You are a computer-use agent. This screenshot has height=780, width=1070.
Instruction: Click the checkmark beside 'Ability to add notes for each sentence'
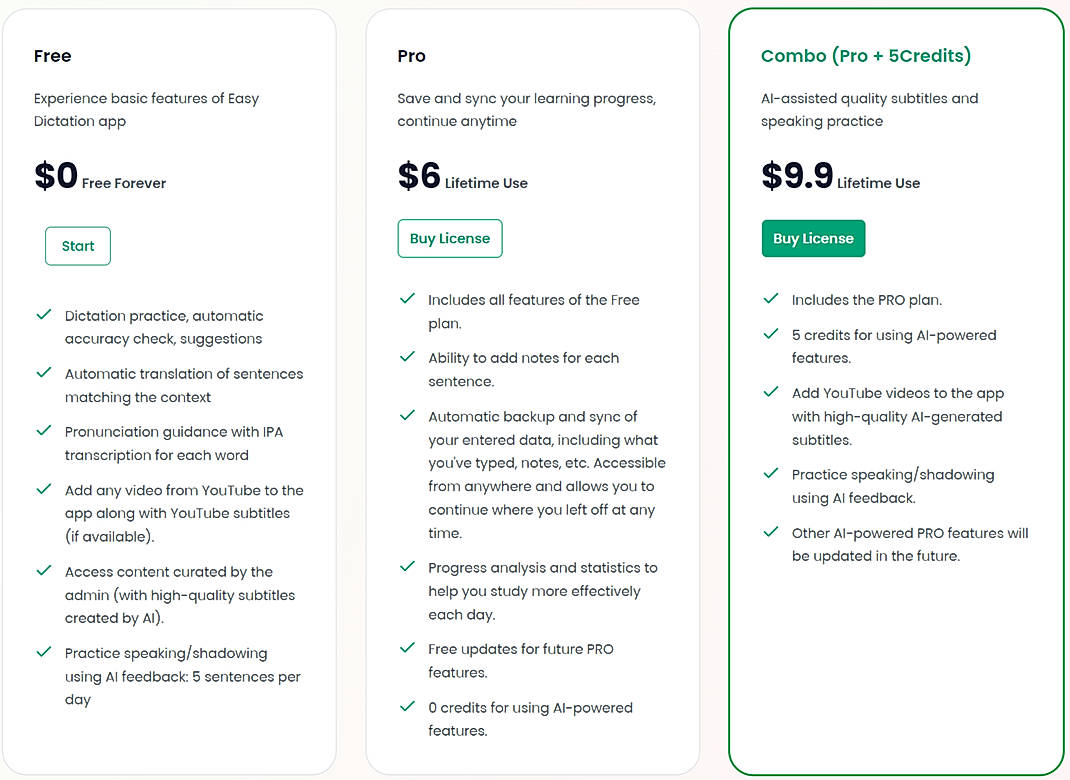point(408,357)
